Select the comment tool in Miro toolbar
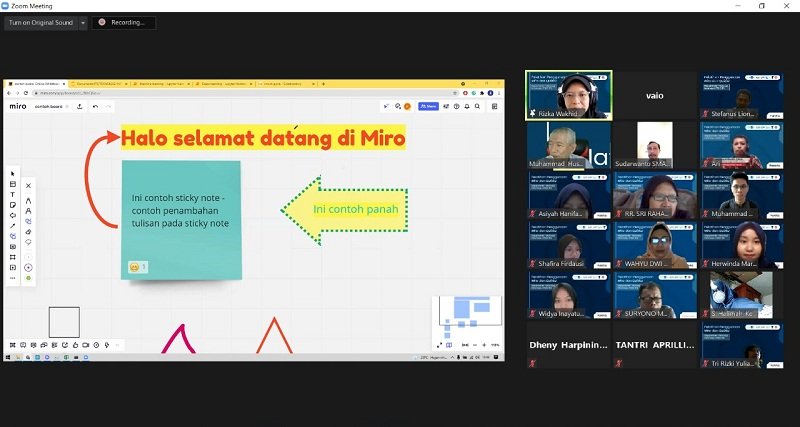Image resolution: width=800 pixels, height=427 pixels. [x=13, y=246]
